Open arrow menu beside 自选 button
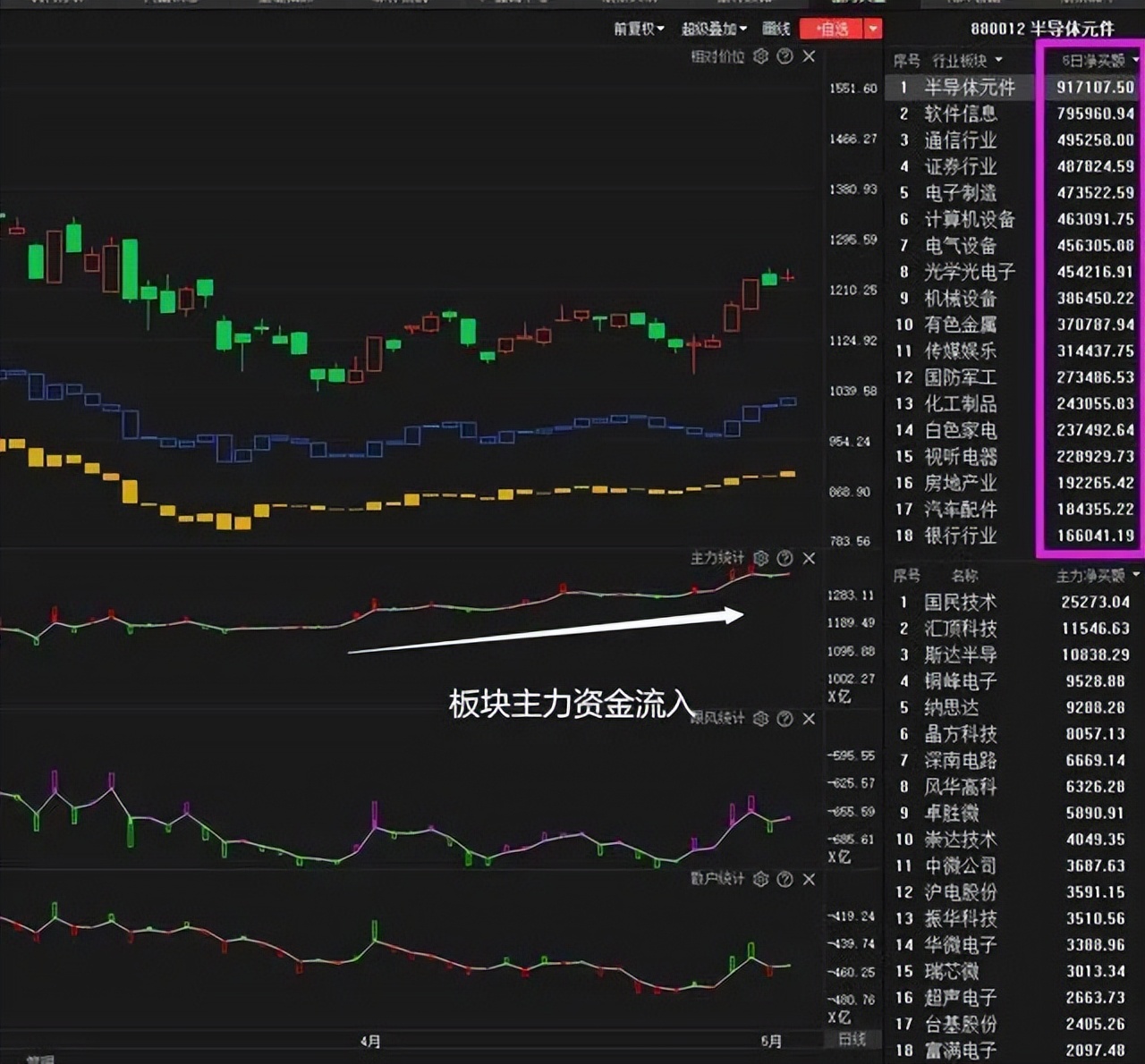The width and height of the screenshot is (1145, 1064). (x=873, y=29)
